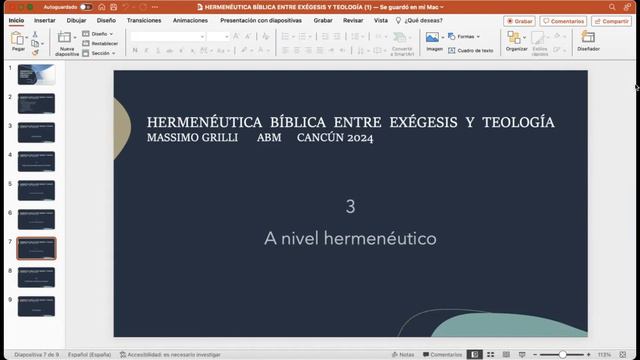This screenshot has width=640, height=360.
Task: Open the font name combo box
Action: tap(167, 37)
